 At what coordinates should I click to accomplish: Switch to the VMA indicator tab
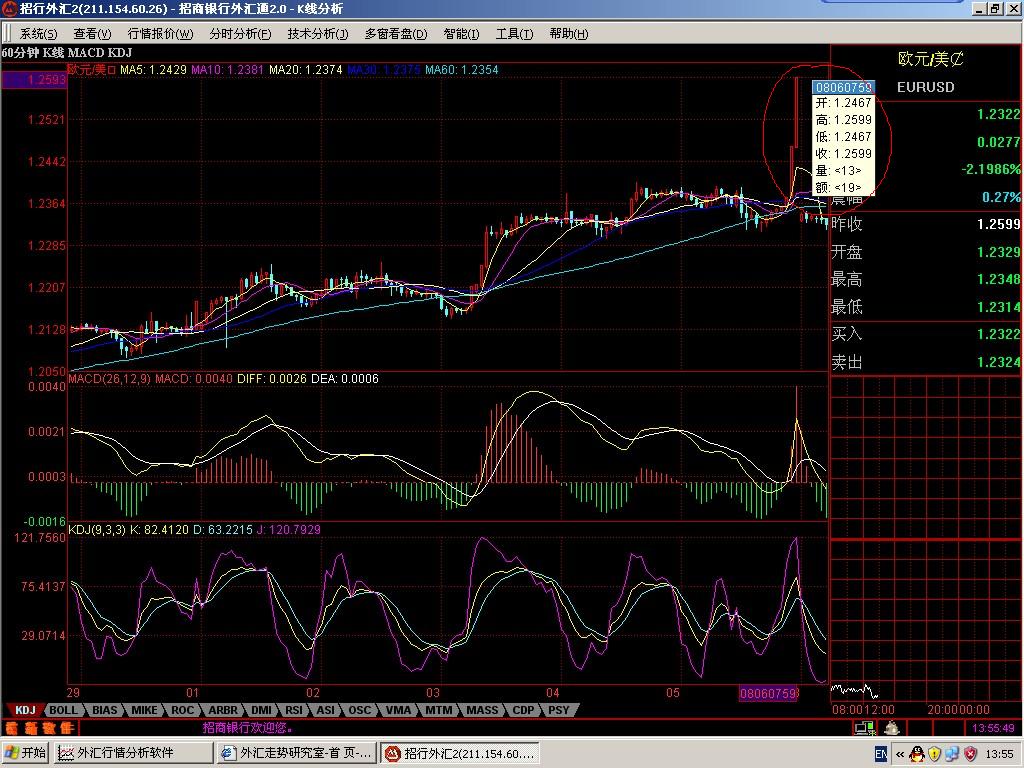(x=398, y=710)
